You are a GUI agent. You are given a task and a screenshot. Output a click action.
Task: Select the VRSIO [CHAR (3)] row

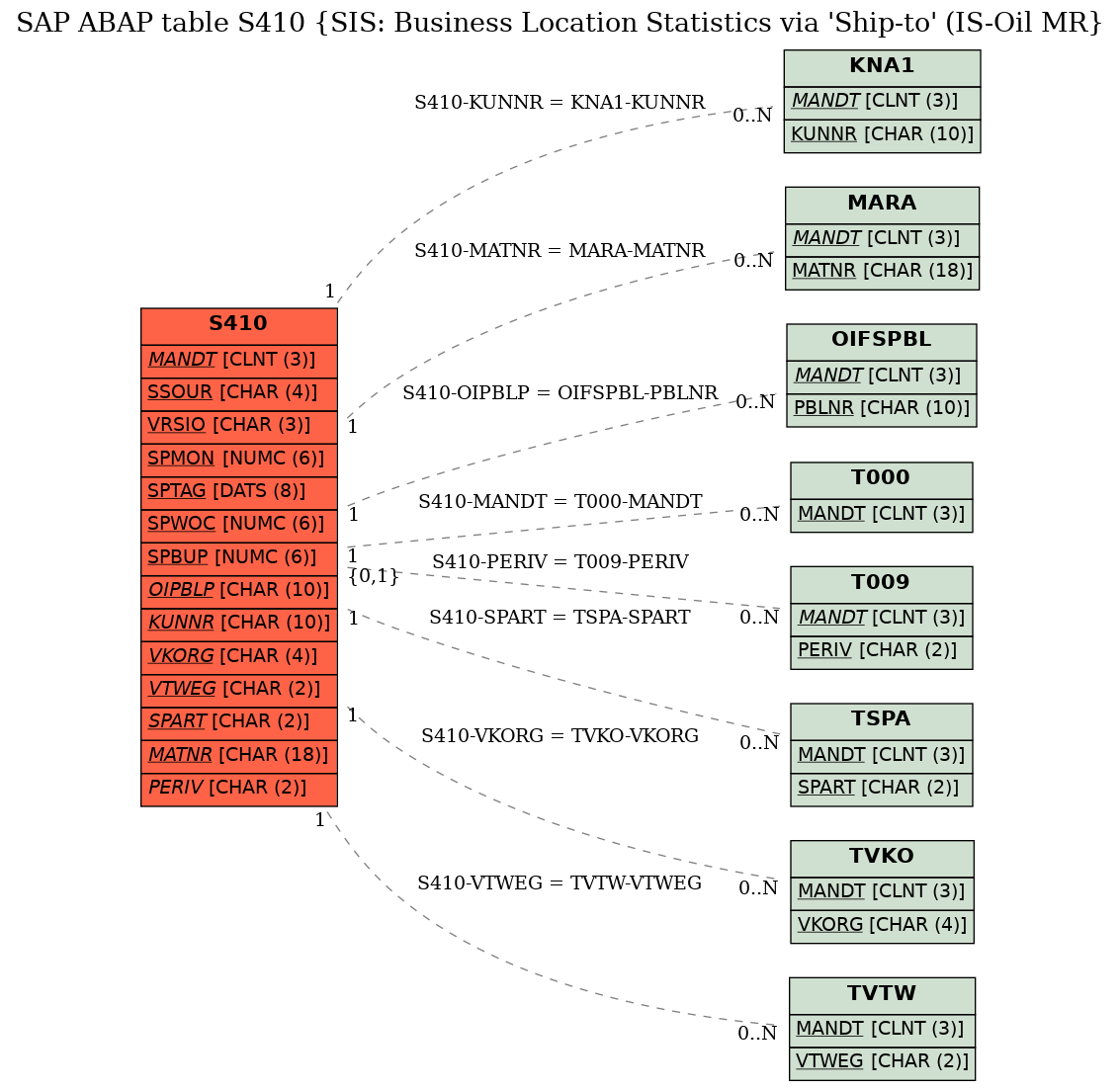click(x=238, y=426)
